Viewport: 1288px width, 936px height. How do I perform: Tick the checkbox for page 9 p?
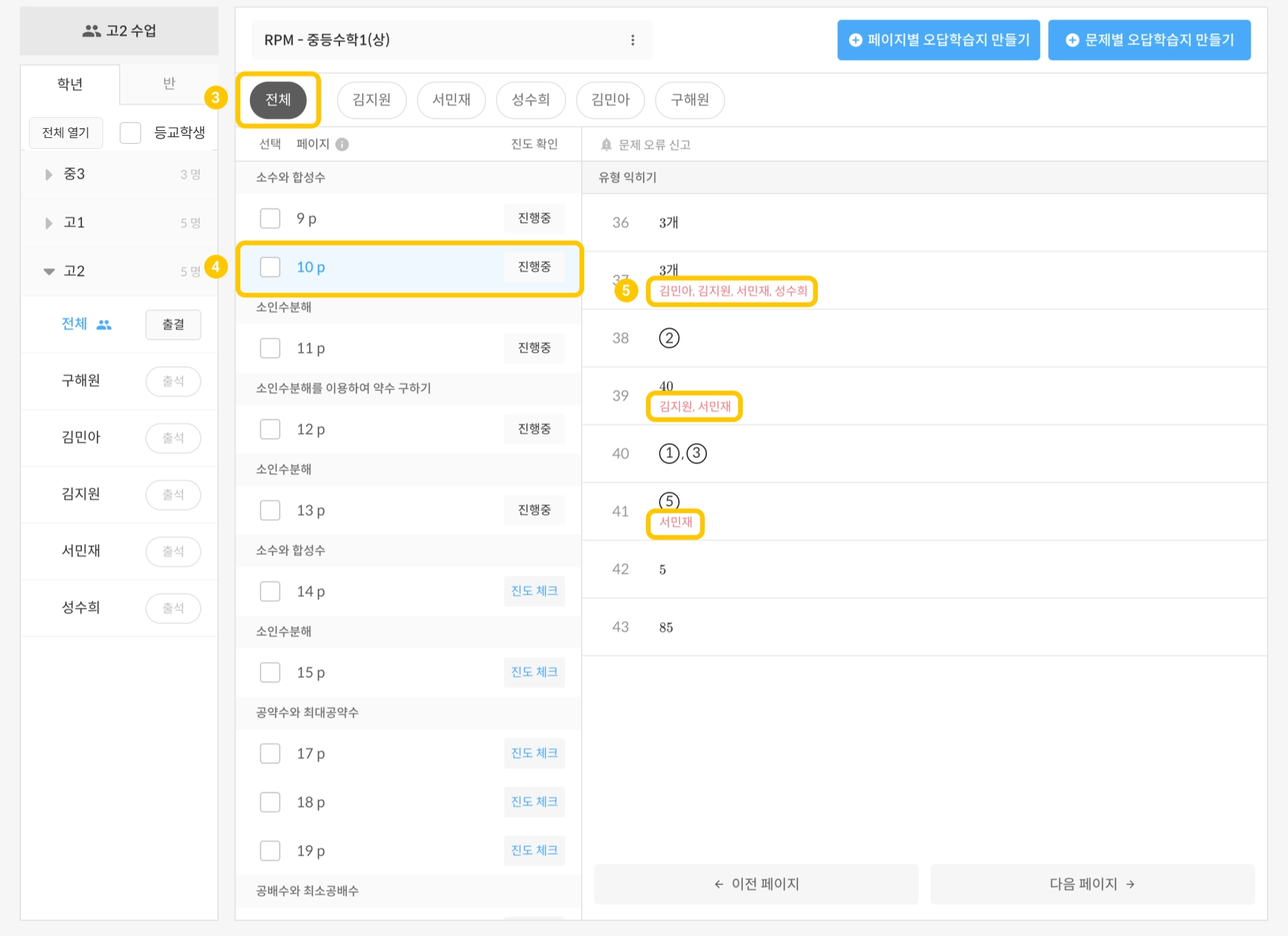coord(270,218)
